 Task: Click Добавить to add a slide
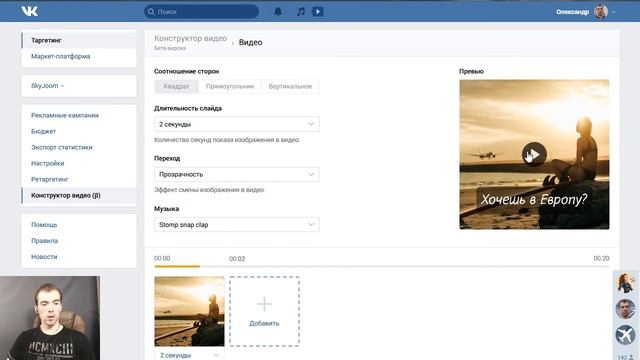pyautogui.click(x=264, y=311)
